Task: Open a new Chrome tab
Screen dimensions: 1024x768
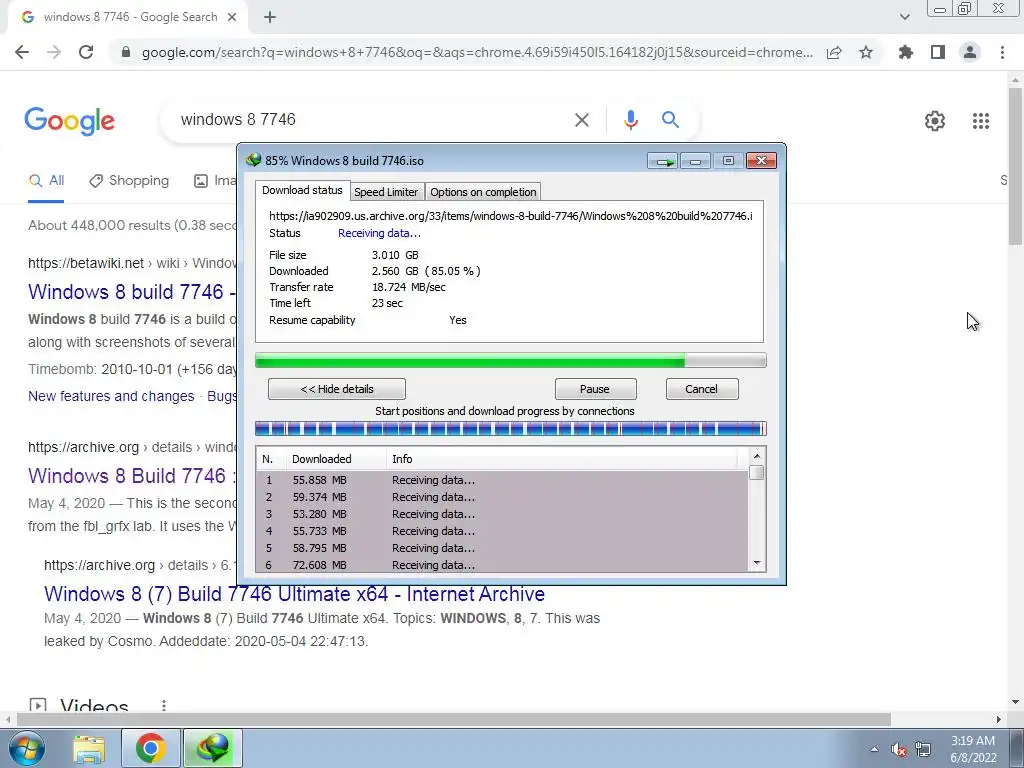Action: [x=270, y=18]
